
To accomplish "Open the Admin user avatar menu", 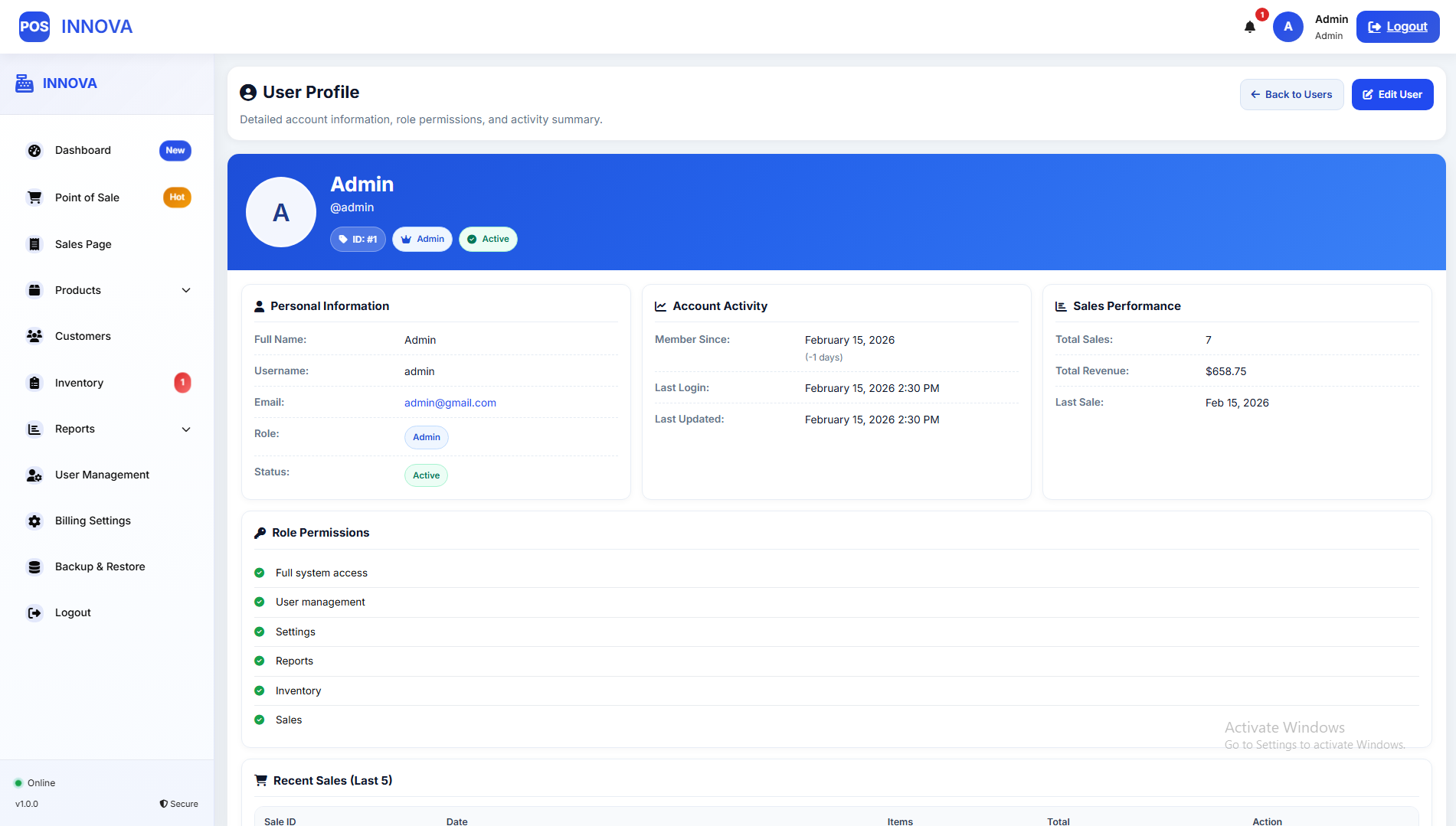I will pyautogui.click(x=1287, y=27).
